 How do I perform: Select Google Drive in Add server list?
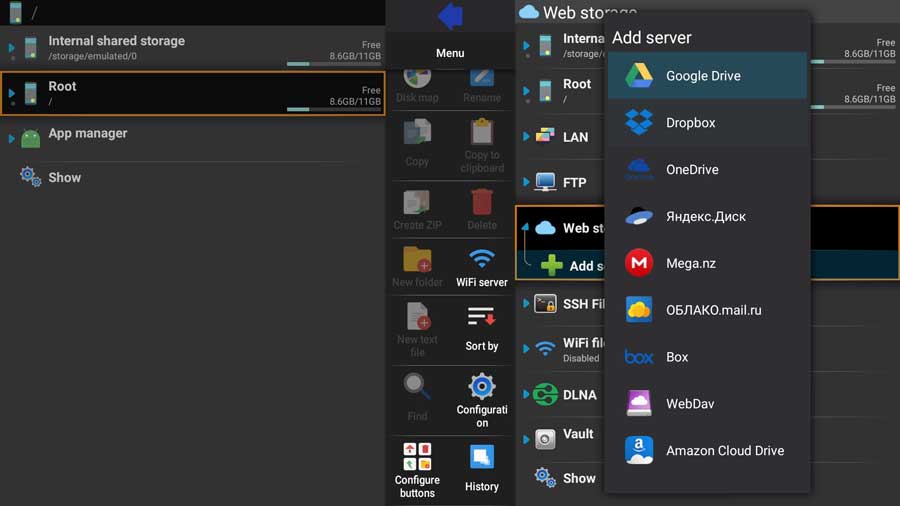707,76
